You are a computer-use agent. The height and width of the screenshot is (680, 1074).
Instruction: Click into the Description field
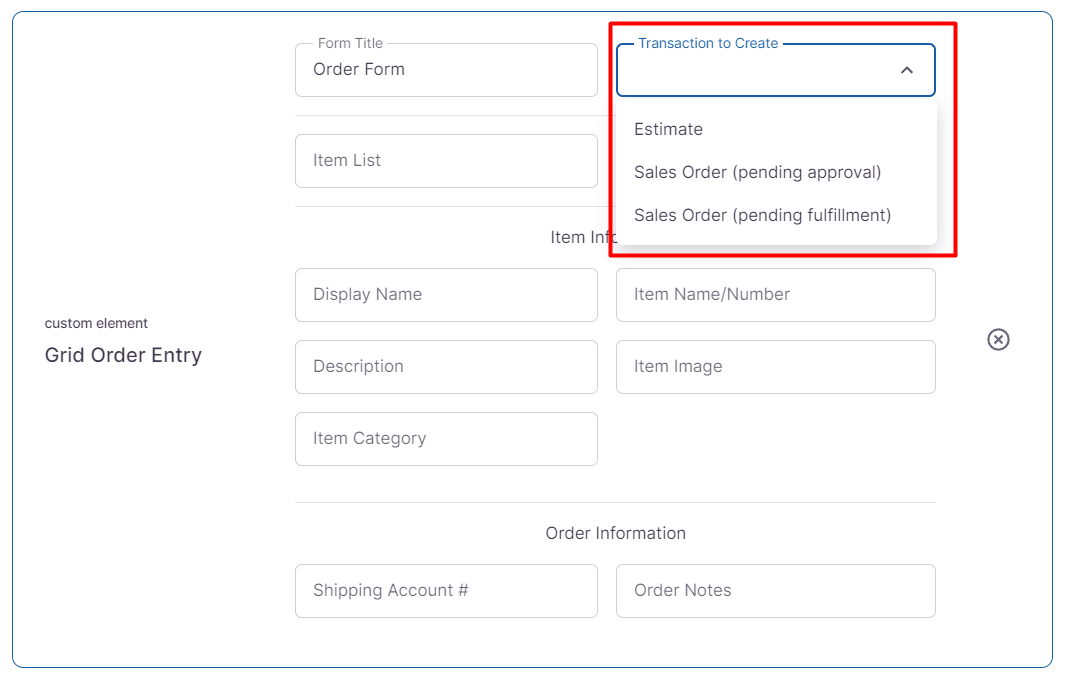446,367
